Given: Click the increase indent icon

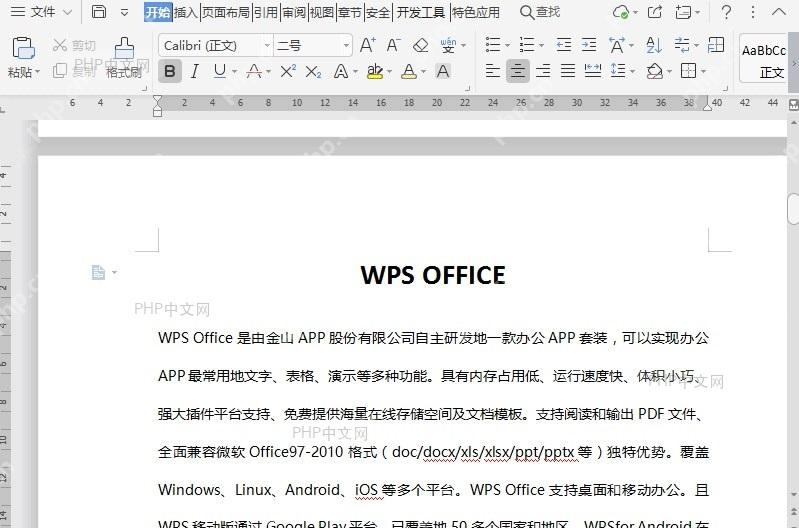Looking at the screenshot, I should [589, 45].
